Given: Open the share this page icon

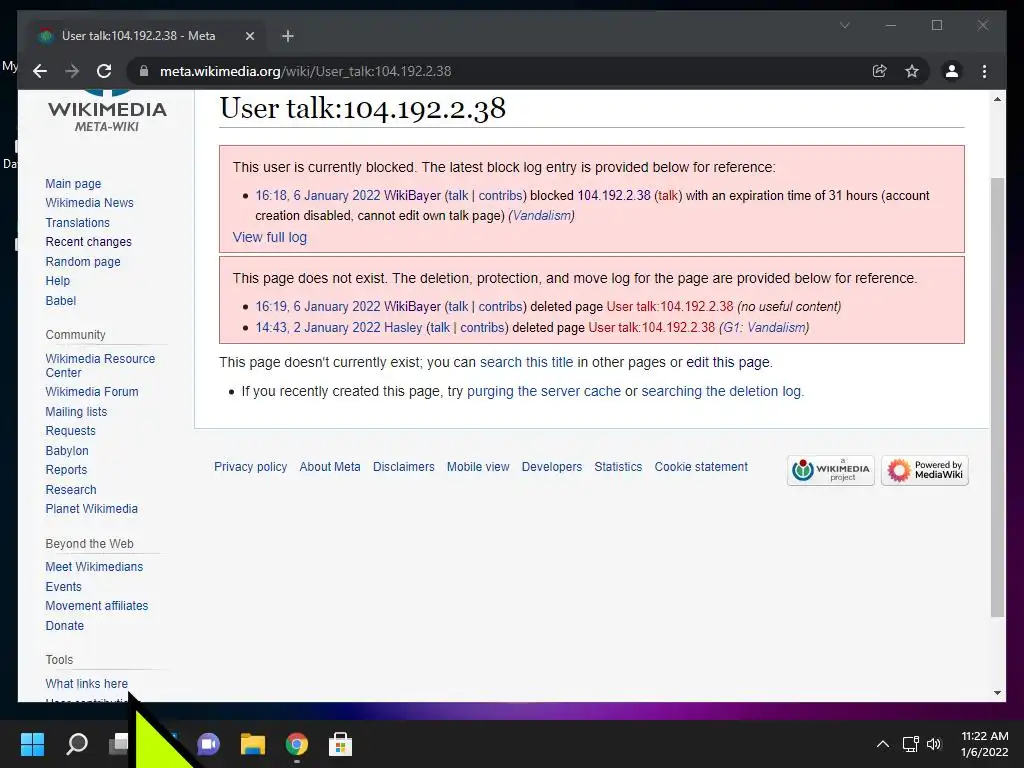Looking at the screenshot, I should pos(880,71).
